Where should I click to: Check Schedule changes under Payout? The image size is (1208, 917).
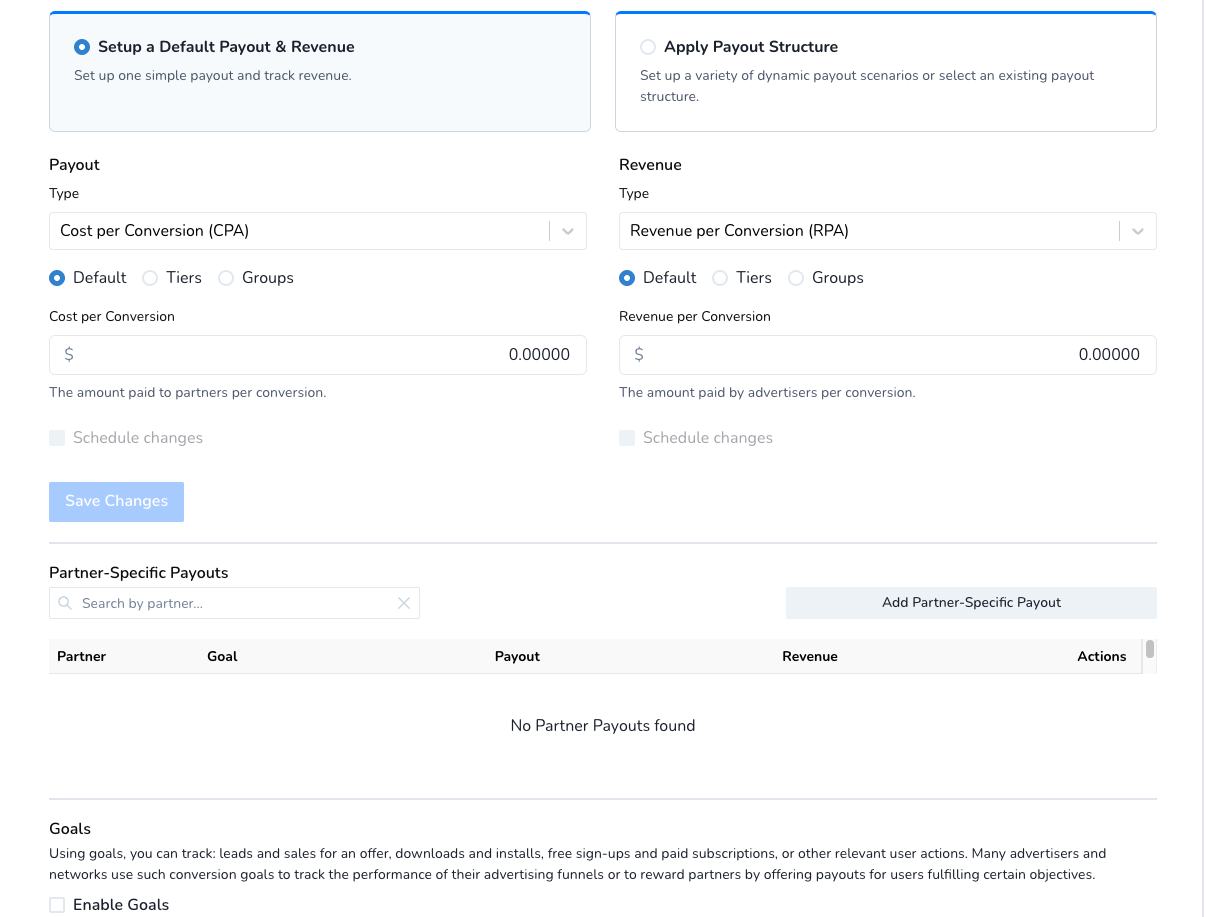pos(57,437)
